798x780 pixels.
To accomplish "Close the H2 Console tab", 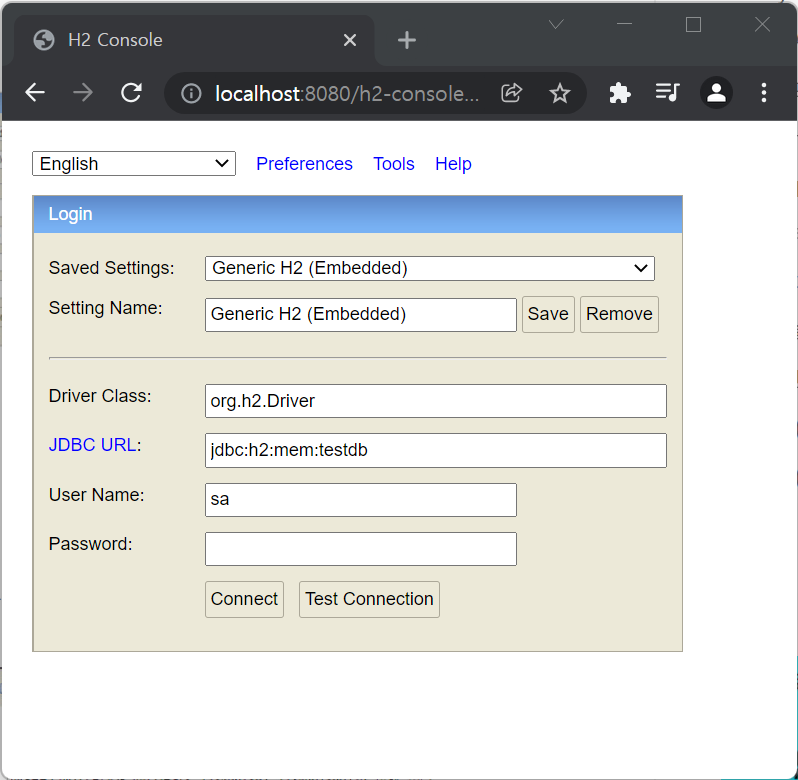I will pos(350,40).
